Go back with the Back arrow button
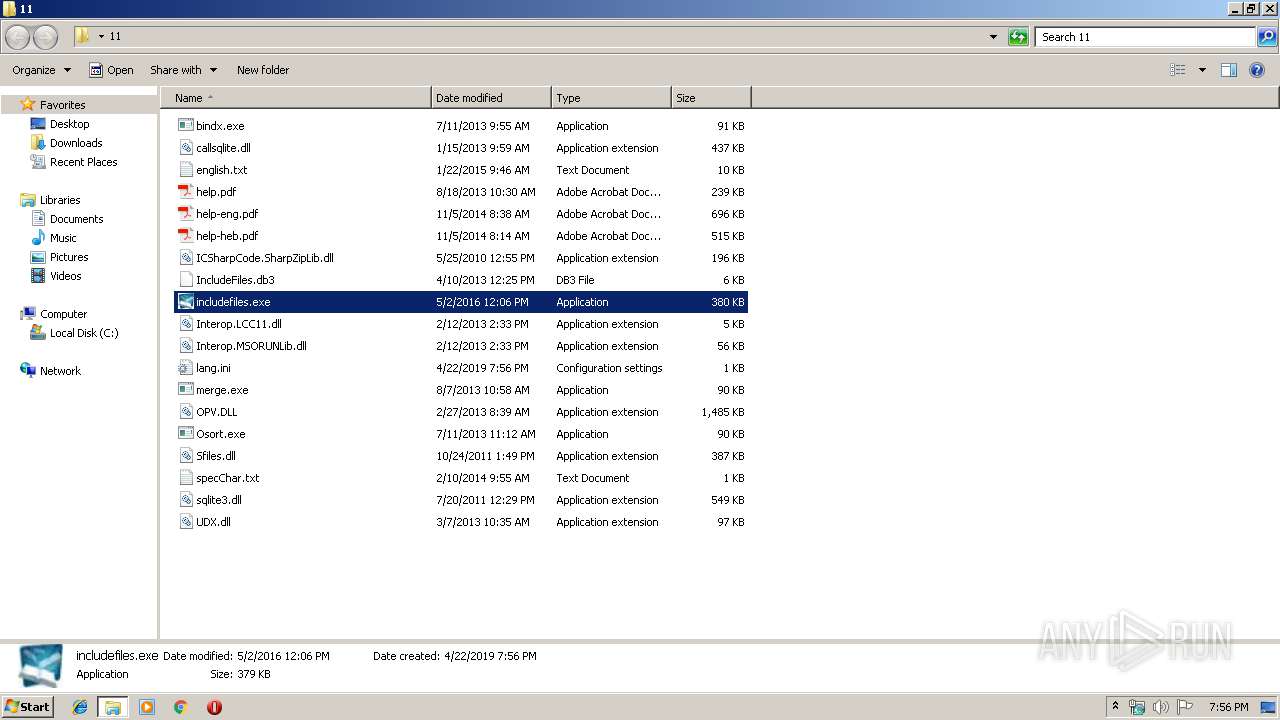The image size is (1280, 720). (x=18, y=37)
